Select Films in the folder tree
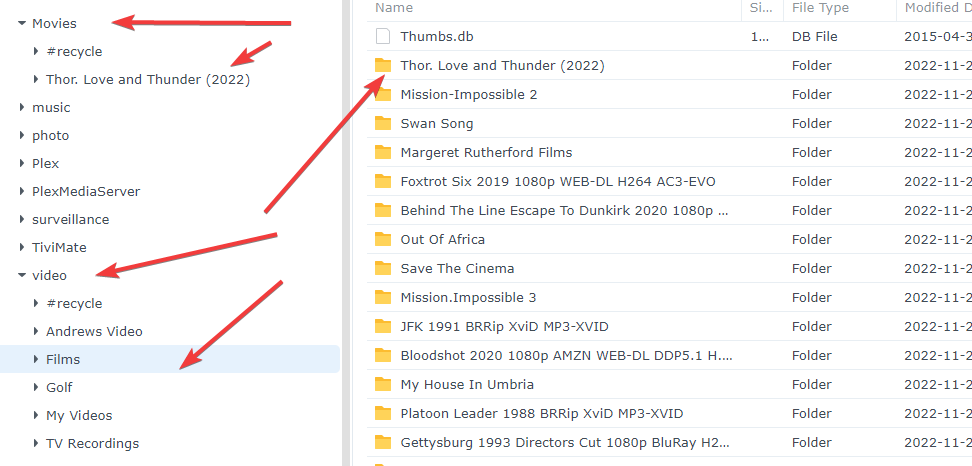 coord(63,359)
